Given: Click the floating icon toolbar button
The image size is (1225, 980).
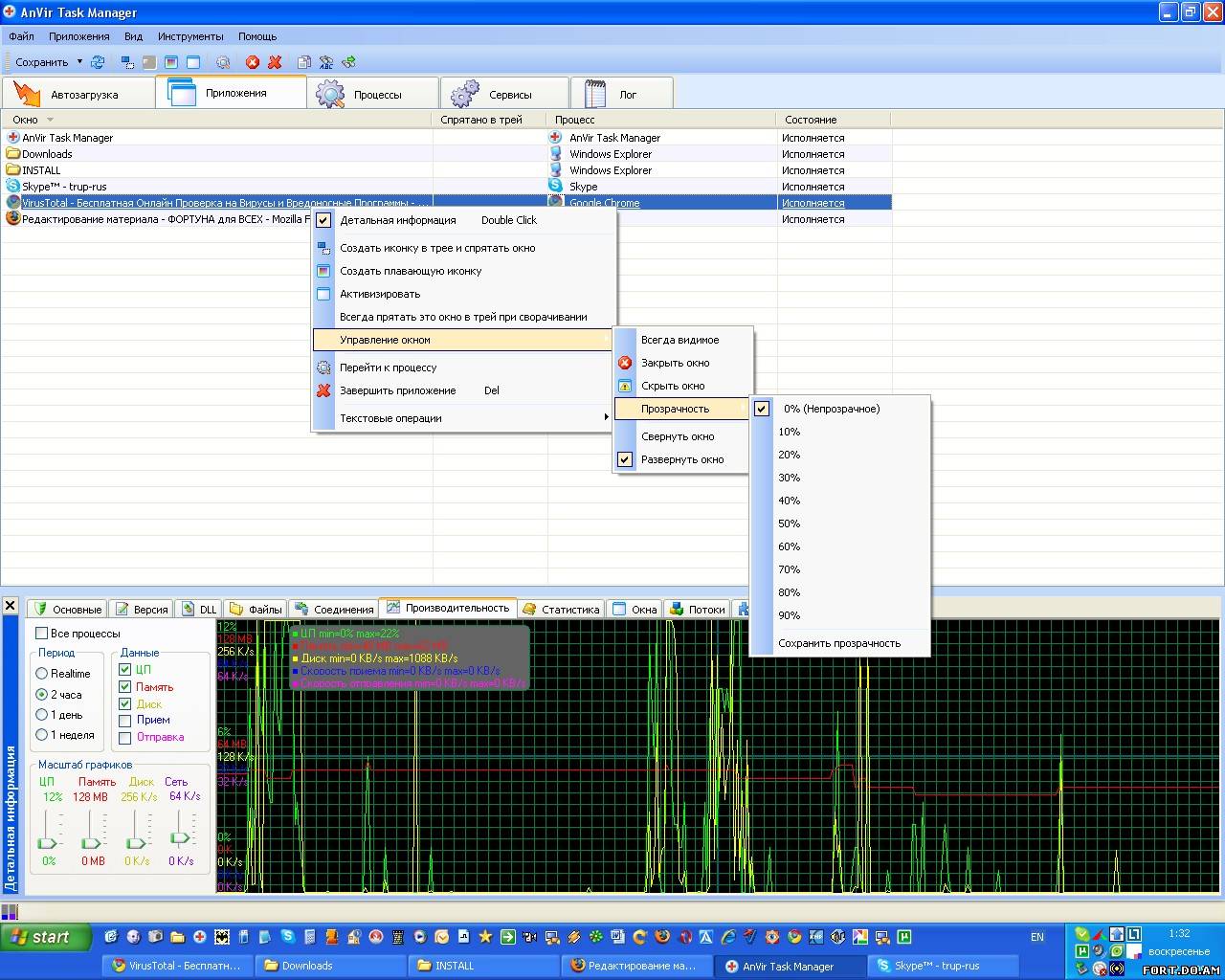Looking at the screenshot, I should click(171, 62).
